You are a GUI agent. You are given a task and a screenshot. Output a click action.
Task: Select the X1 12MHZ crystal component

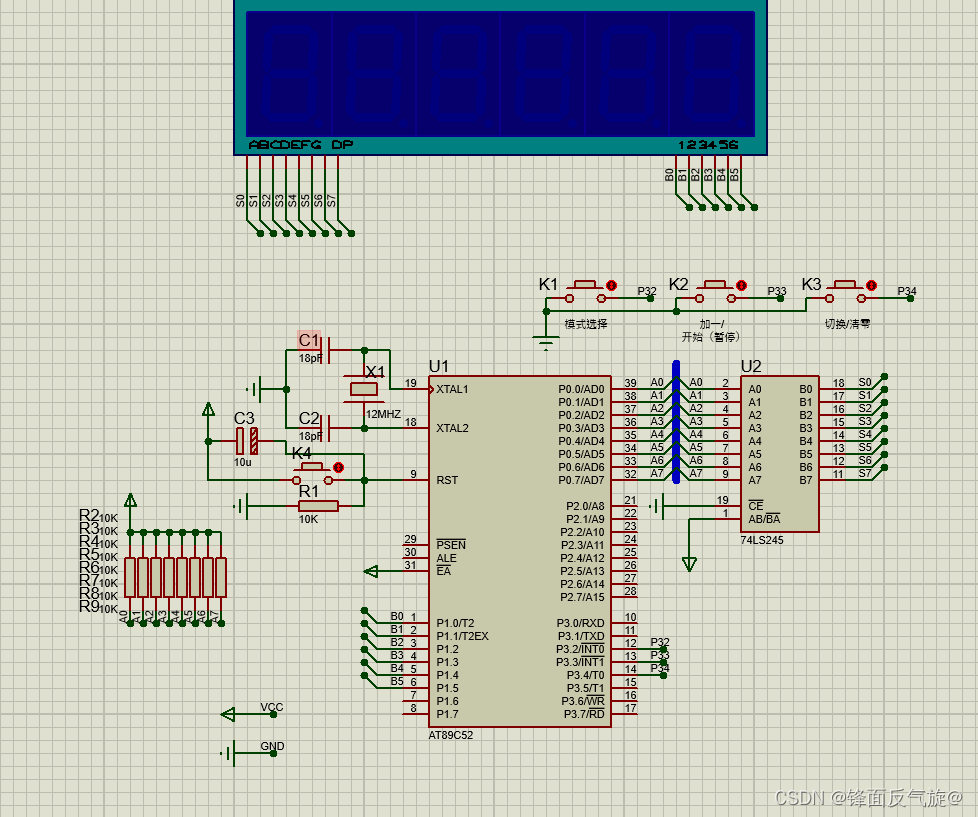coord(364,390)
